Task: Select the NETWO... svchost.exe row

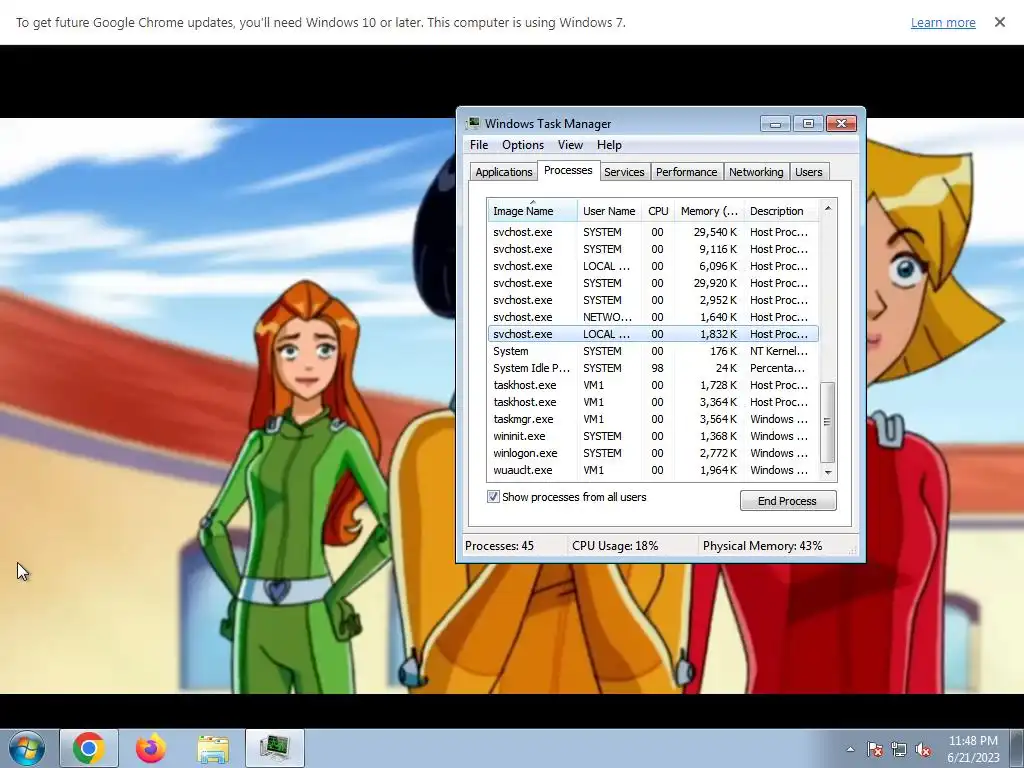Action: click(653, 317)
